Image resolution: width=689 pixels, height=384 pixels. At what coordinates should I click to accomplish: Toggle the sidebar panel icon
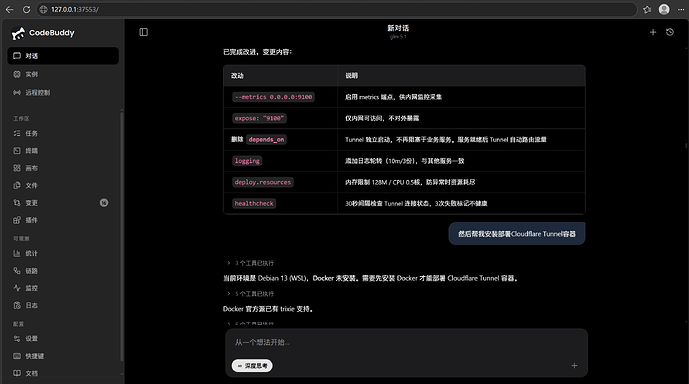pos(144,32)
